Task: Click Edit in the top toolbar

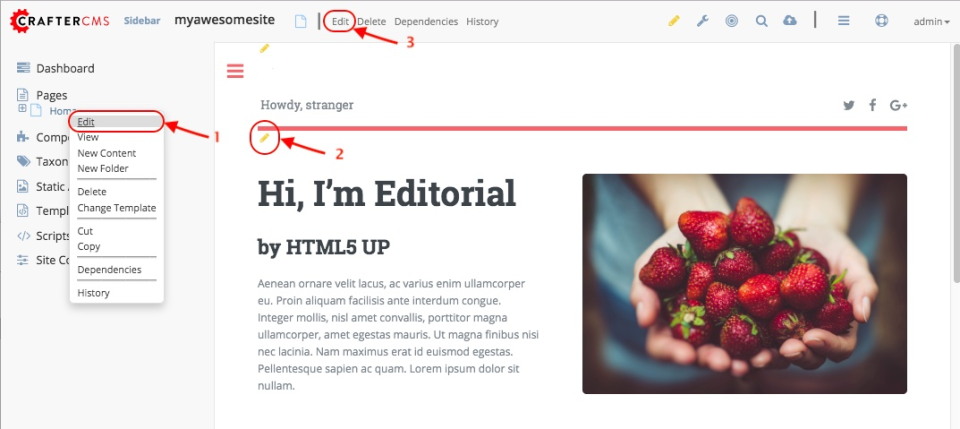Action: tap(340, 21)
